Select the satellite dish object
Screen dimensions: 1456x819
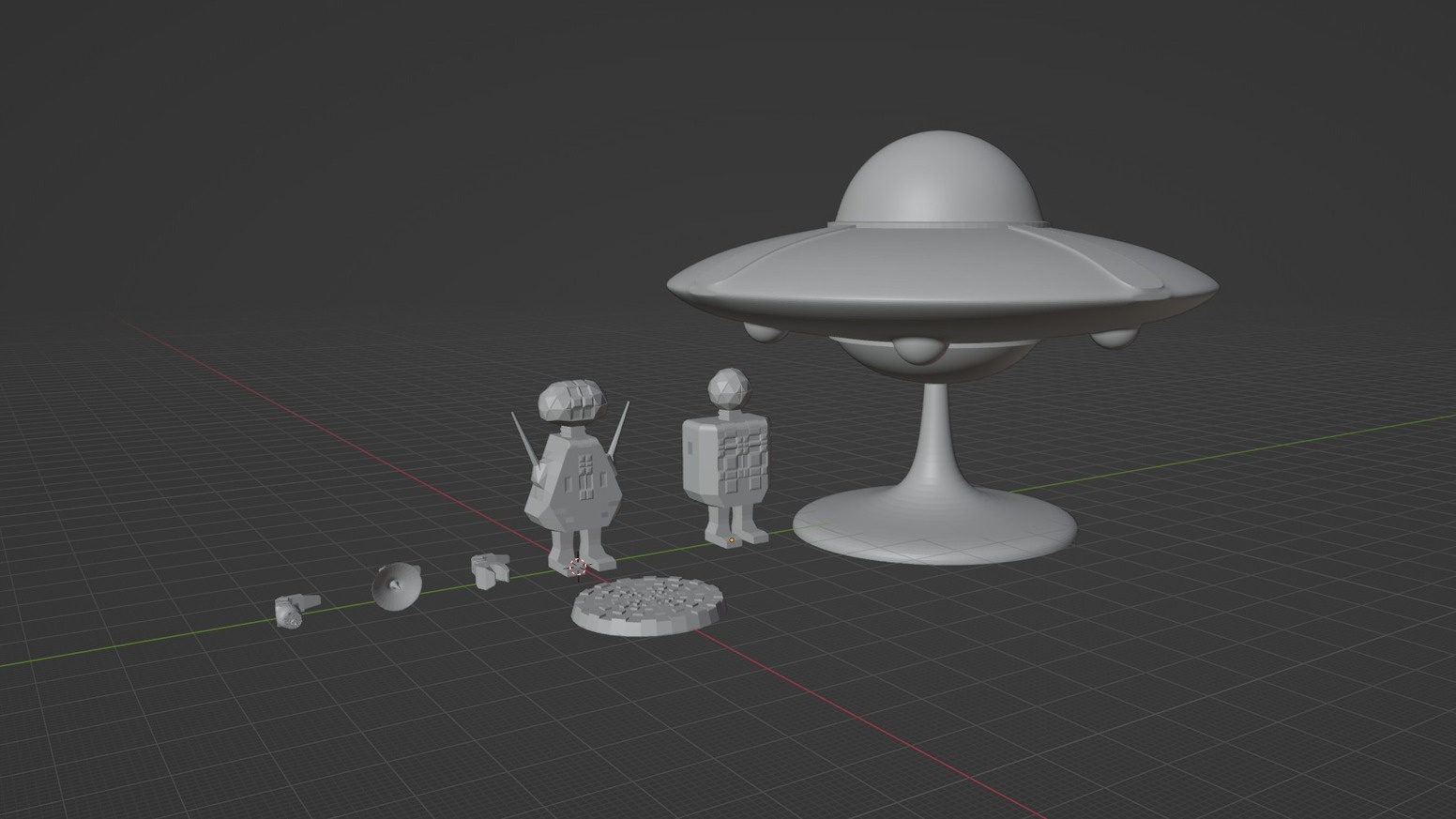(x=395, y=586)
